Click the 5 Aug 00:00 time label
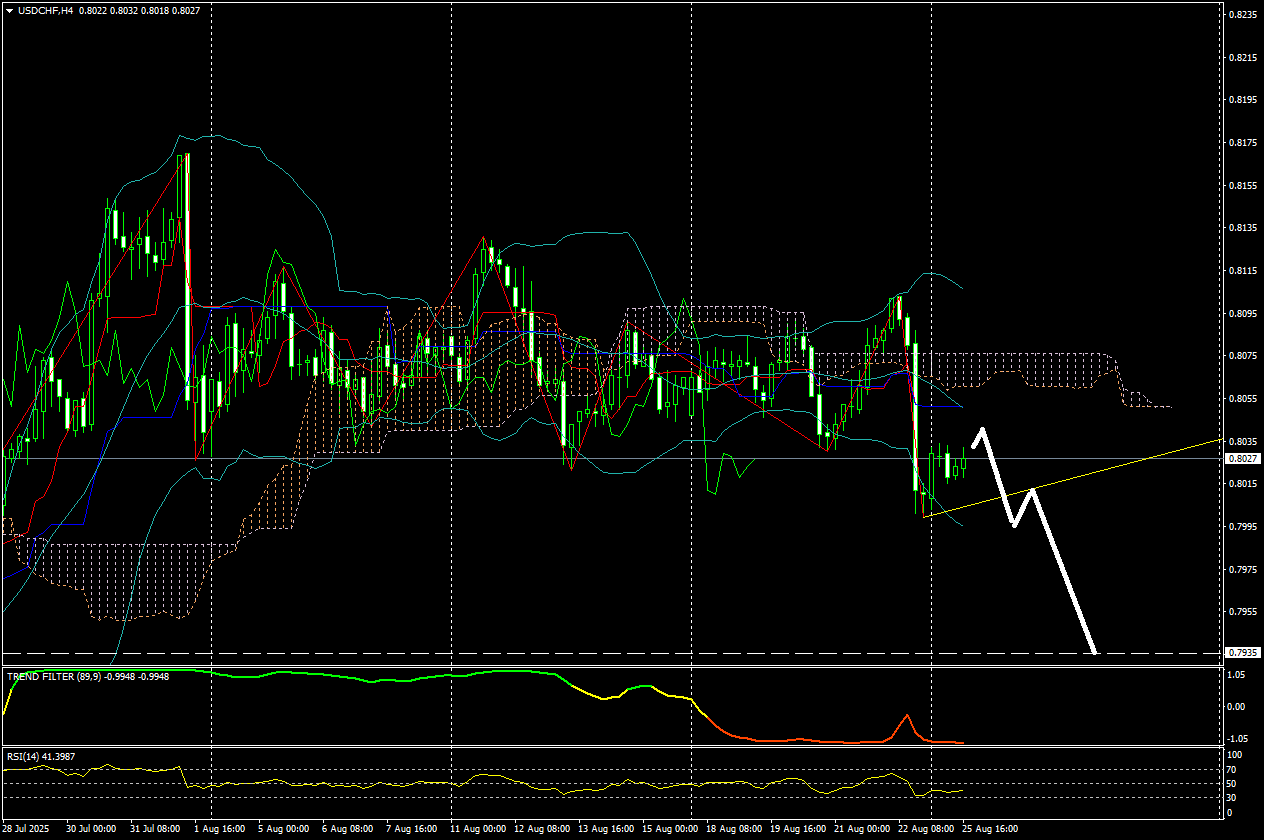The width and height of the screenshot is (1264, 840). 283,829
